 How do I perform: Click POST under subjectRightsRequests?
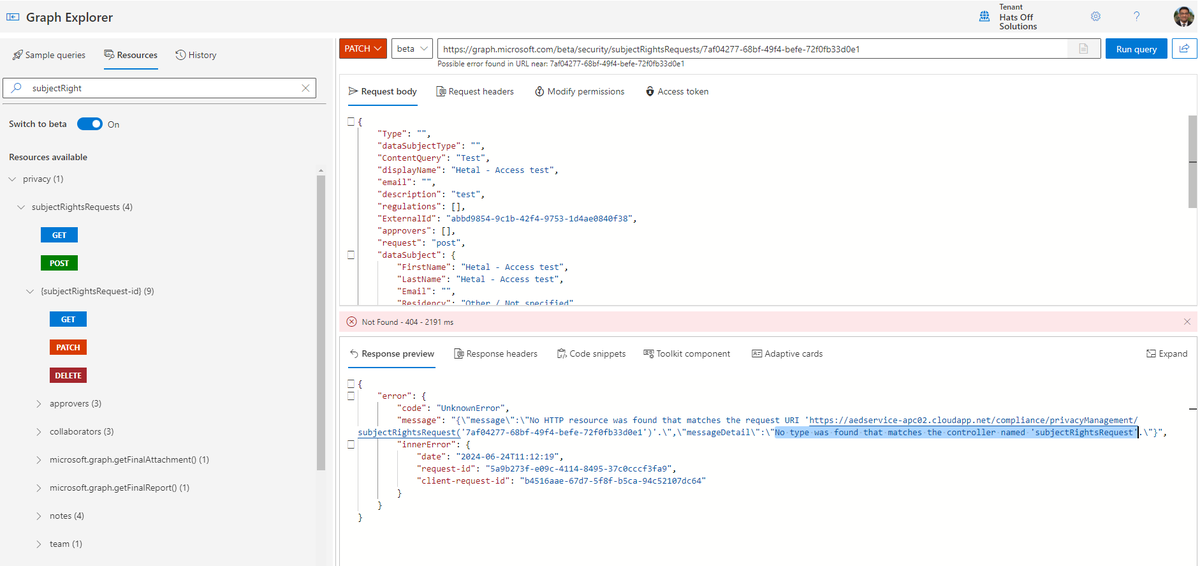[x=59, y=263]
